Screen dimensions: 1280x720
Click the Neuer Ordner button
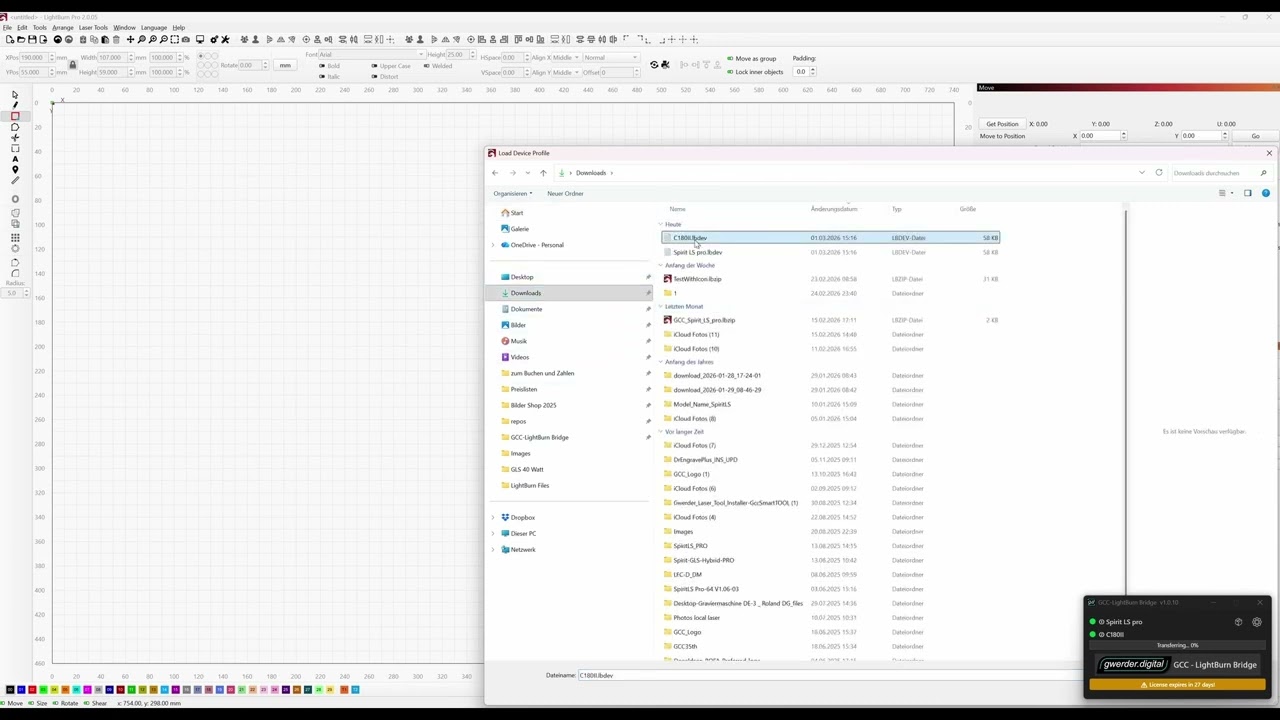[x=565, y=194]
